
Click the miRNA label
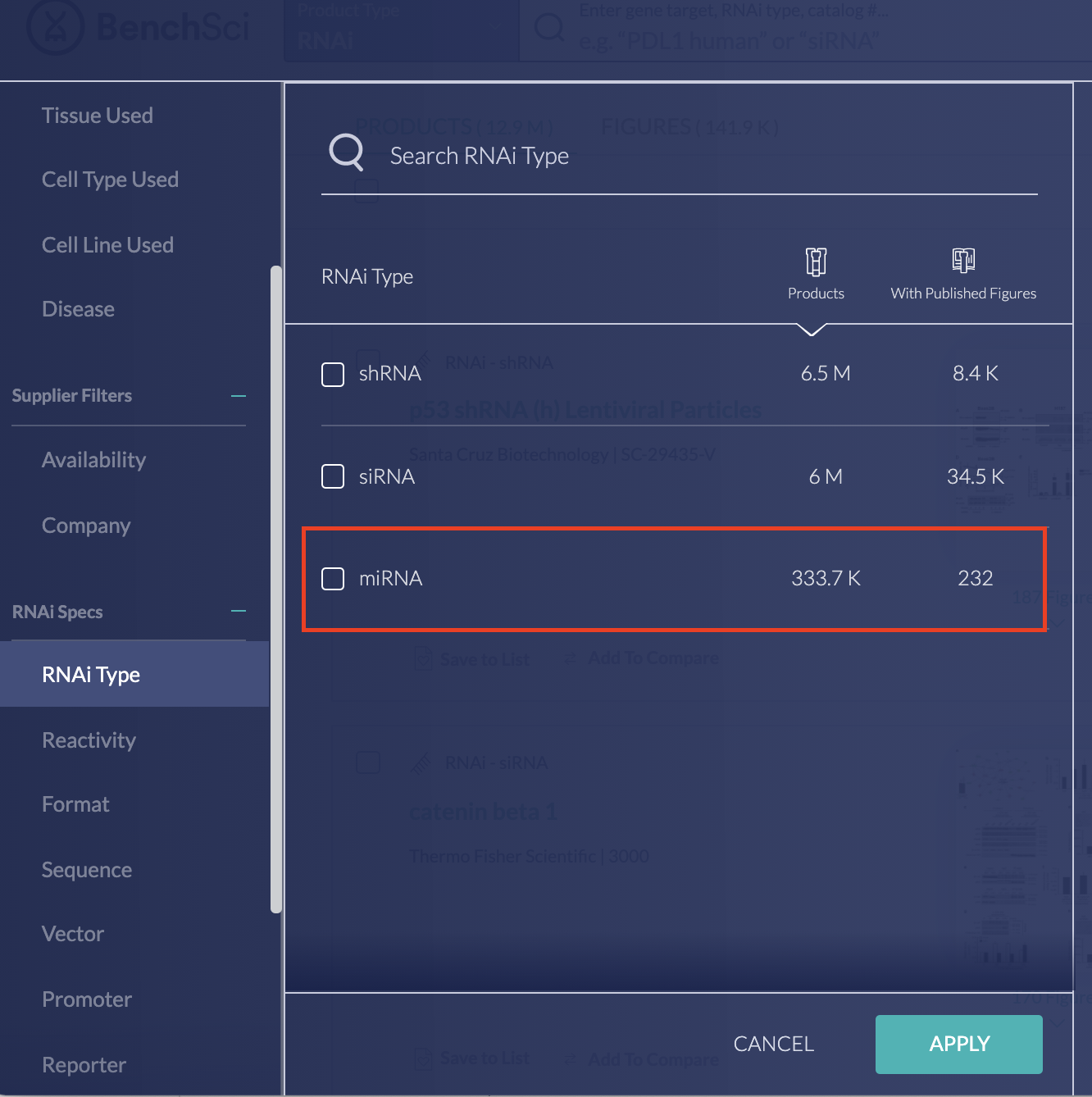click(391, 579)
